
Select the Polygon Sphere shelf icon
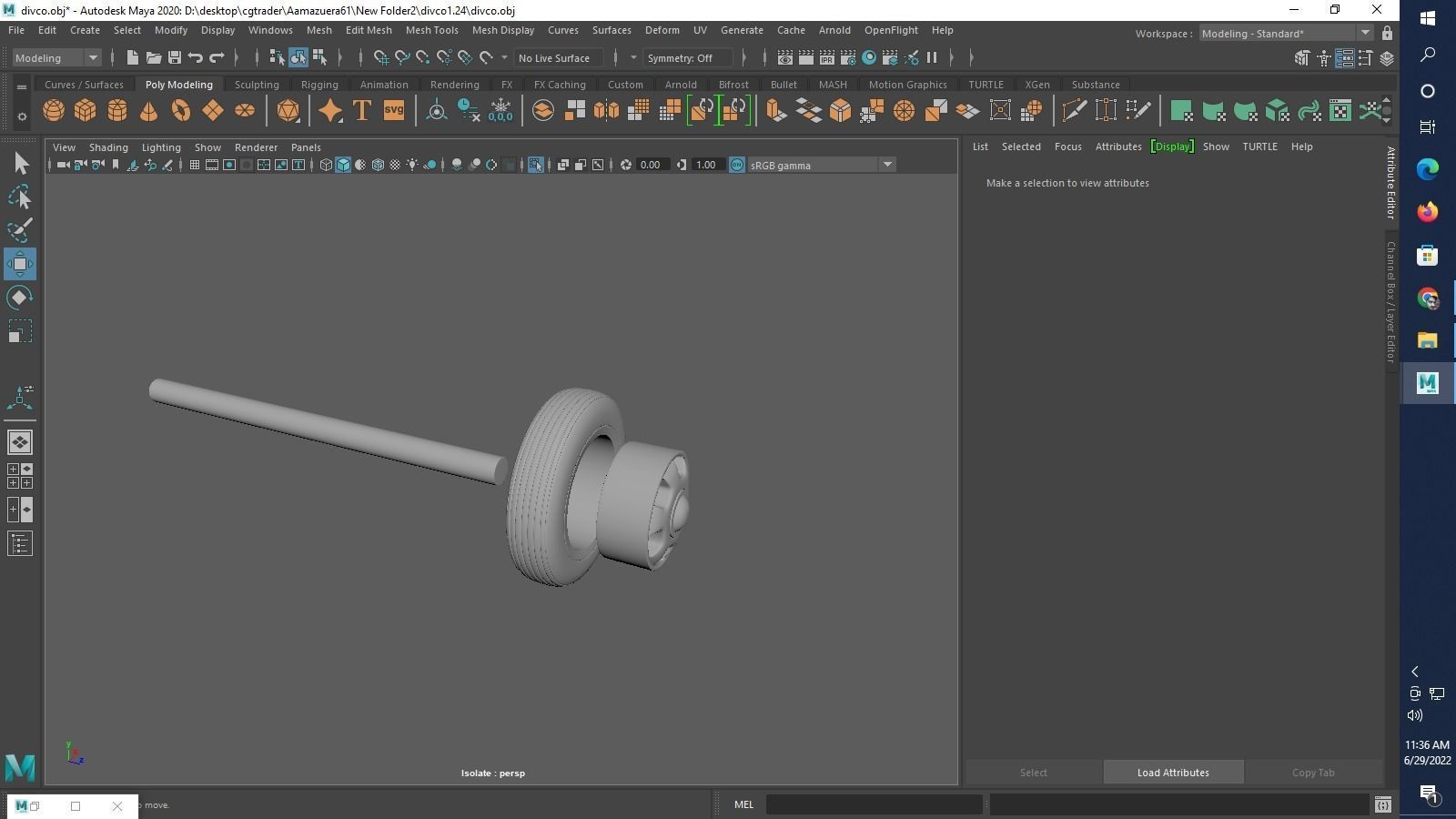(54, 111)
